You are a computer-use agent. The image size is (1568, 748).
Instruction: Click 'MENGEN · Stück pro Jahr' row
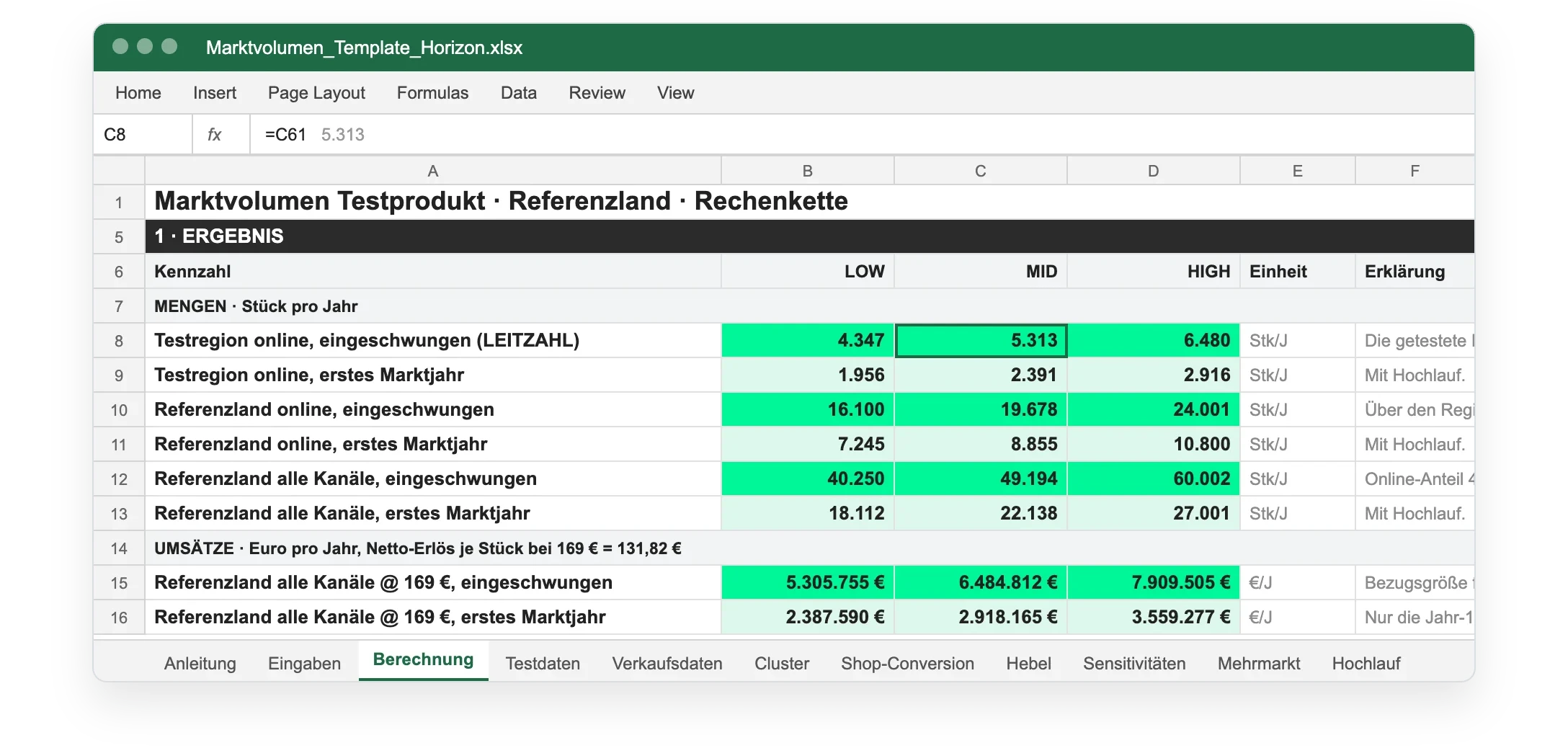point(809,306)
